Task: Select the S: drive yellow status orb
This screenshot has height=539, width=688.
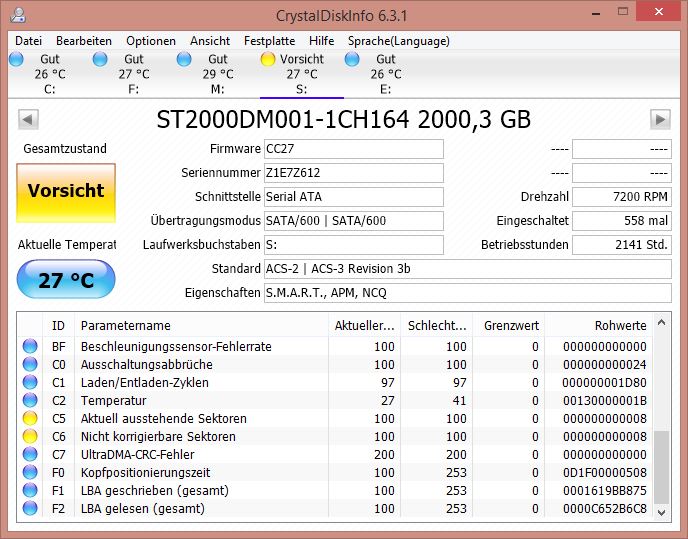Action: tap(268, 59)
